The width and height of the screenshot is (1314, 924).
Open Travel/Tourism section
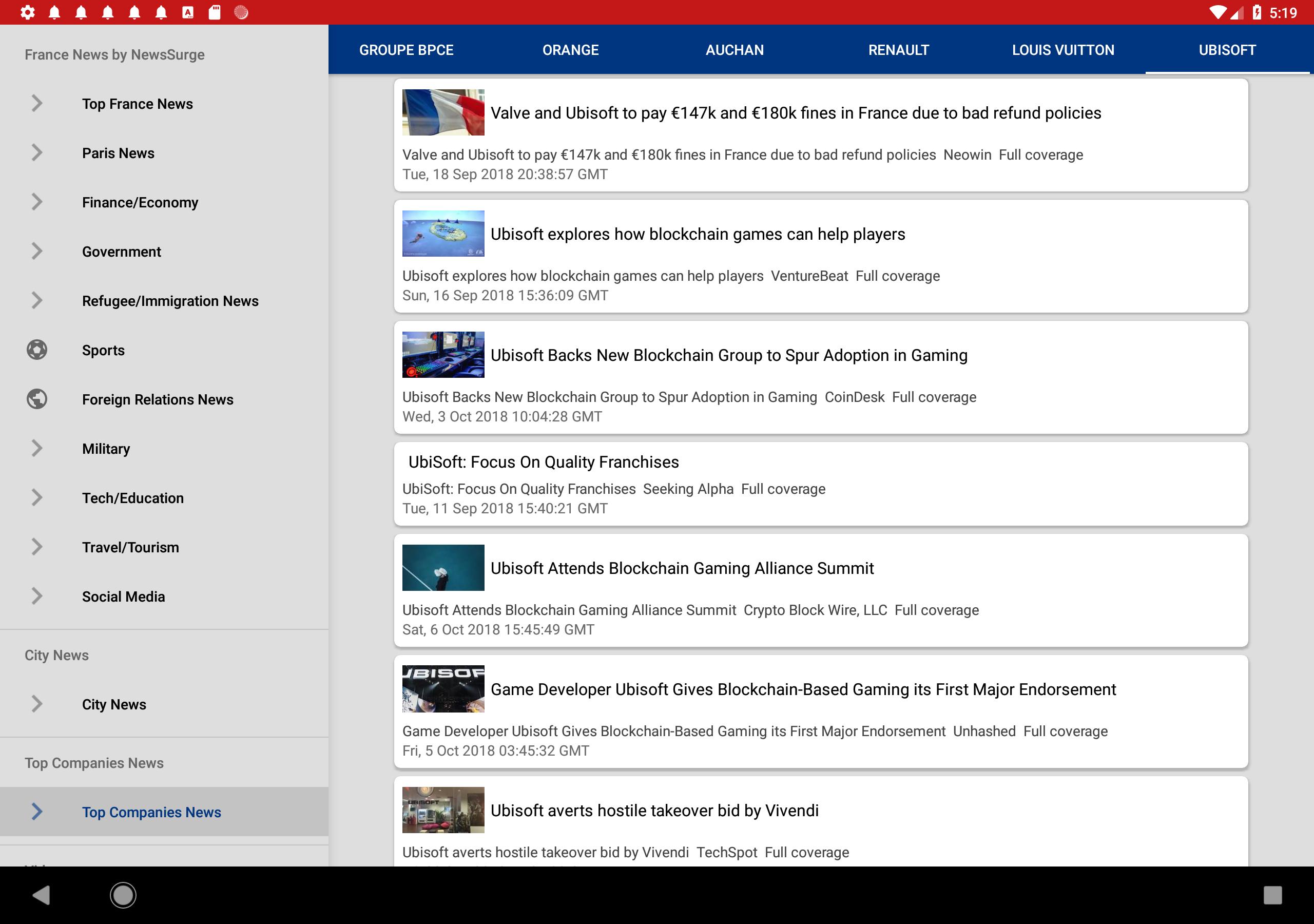coord(164,547)
